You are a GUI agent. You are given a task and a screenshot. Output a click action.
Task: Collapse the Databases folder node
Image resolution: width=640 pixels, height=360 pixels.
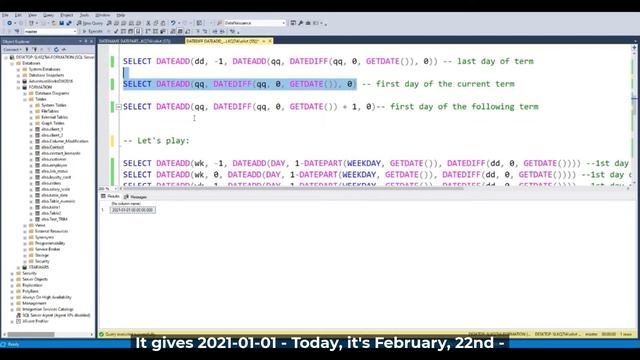pyautogui.click(x=12, y=64)
